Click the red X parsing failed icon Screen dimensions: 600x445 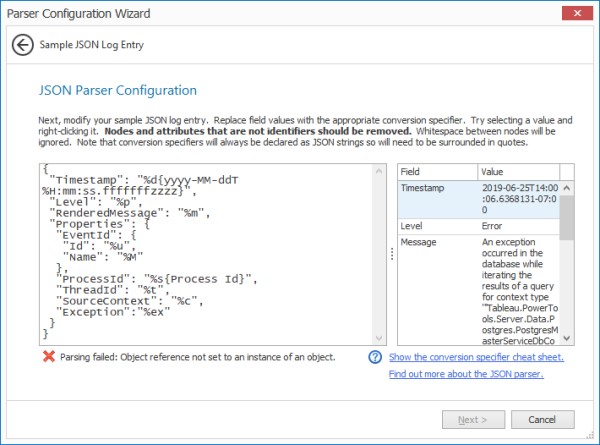49,357
